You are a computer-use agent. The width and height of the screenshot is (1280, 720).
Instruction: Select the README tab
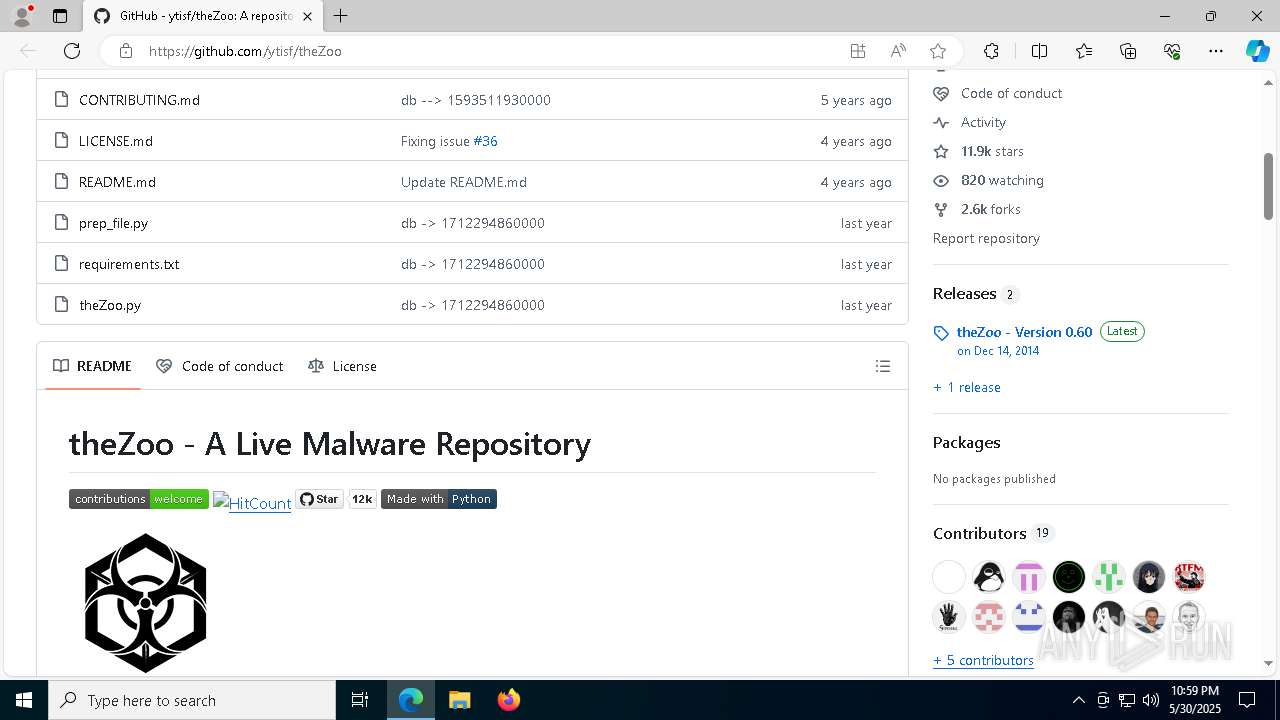pyautogui.click(x=92, y=366)
